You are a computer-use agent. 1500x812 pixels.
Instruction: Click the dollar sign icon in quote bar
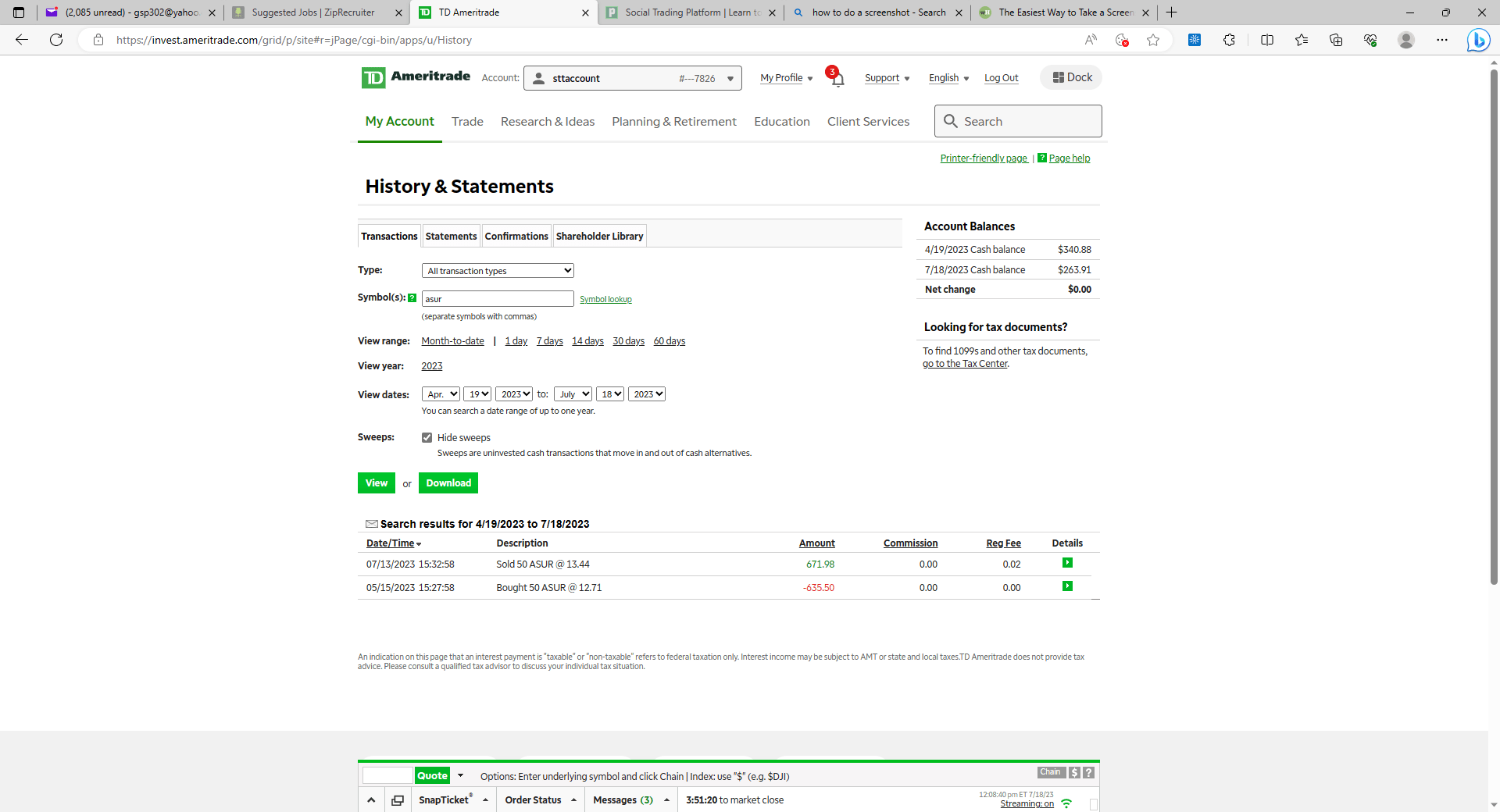pos(1074,772)
